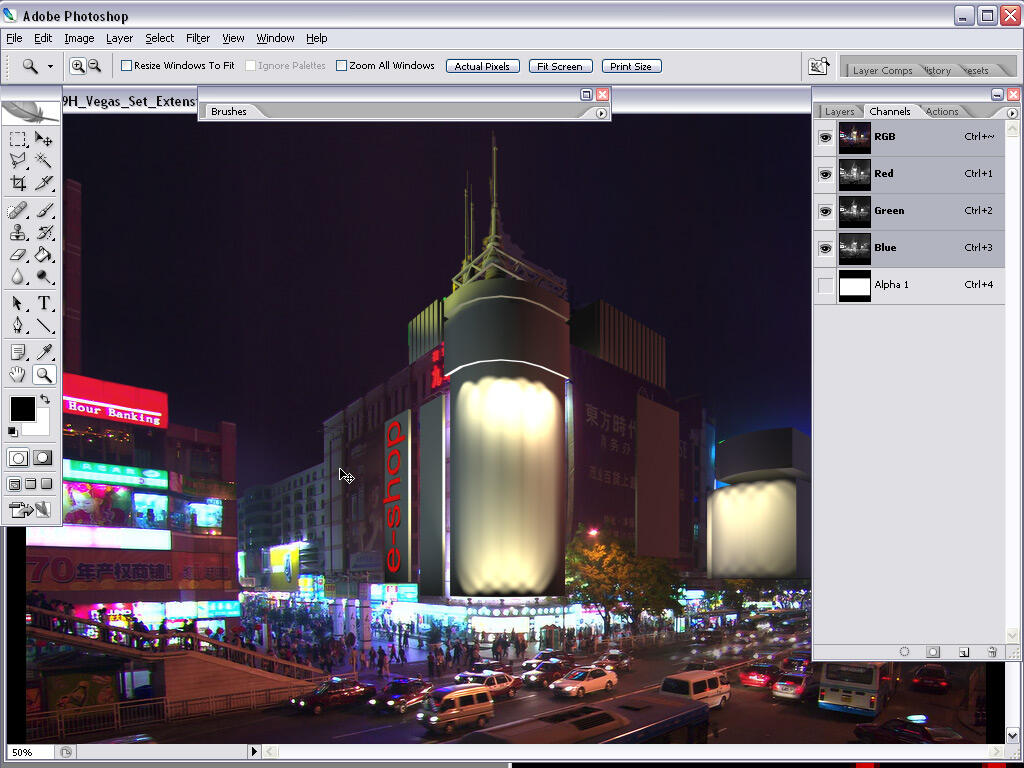The width and height of the screenshot is (1024, 768).
Task: Open the Filter menu
Action: (x=197, y=38)
